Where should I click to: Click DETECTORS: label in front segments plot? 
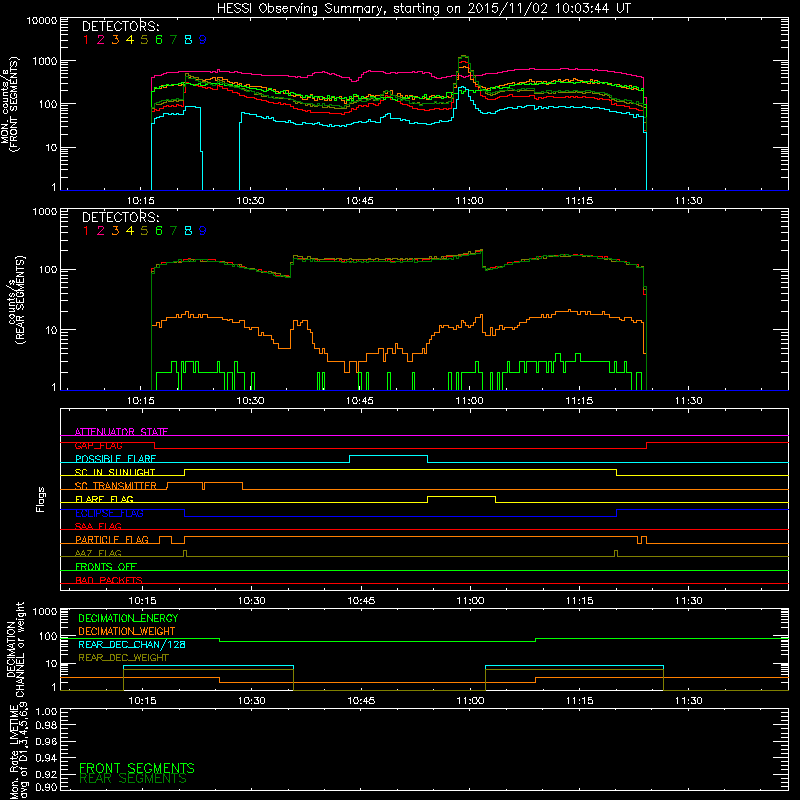click(120, 27)
